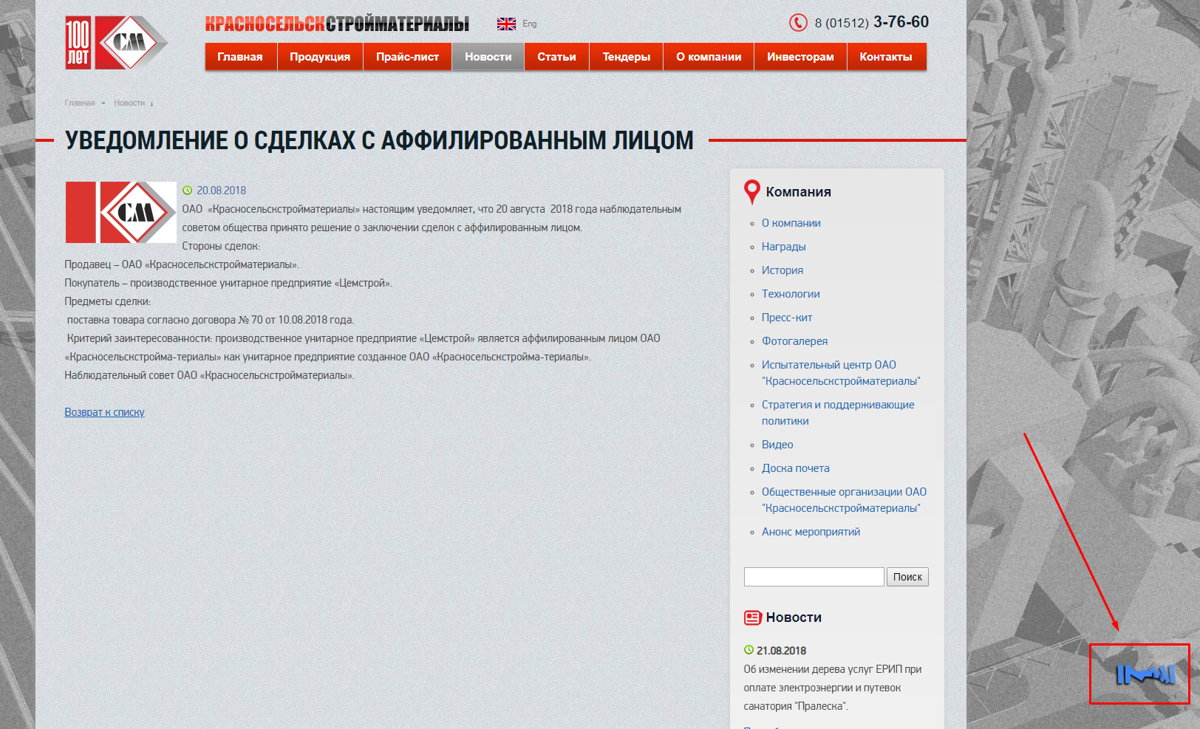Navigate to the Контакты menu item
The image size is (1200, 729).
[886, 57]
